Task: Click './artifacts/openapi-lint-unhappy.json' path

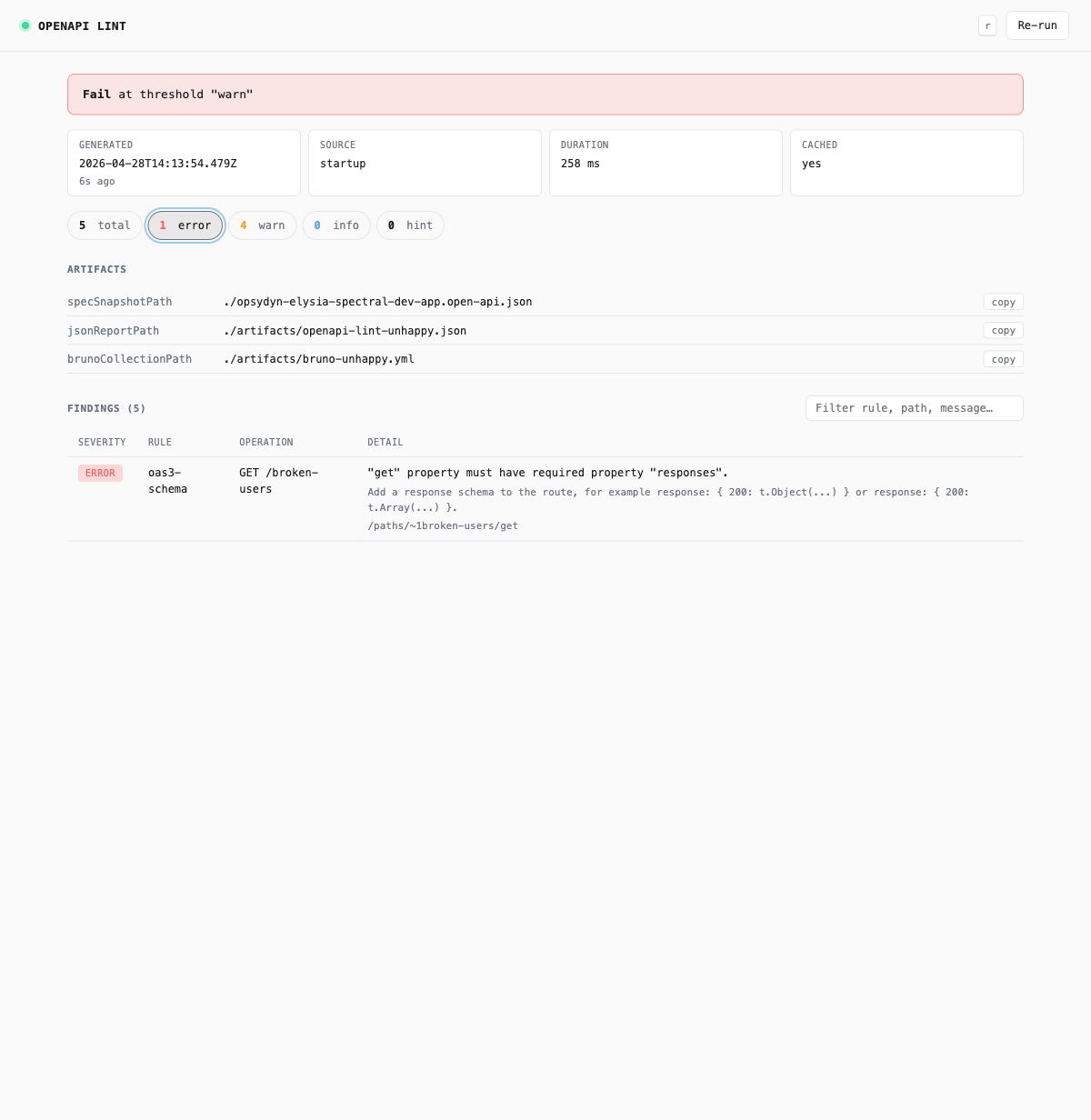Action: (345, 331)
